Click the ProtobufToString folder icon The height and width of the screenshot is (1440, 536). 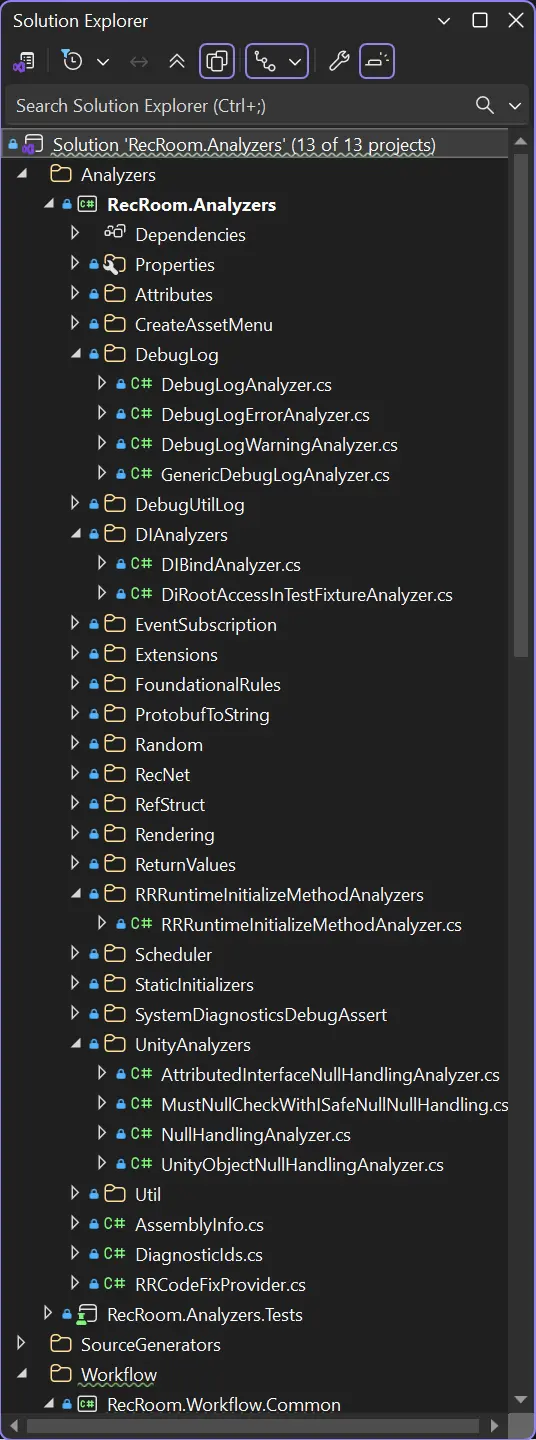115,715
